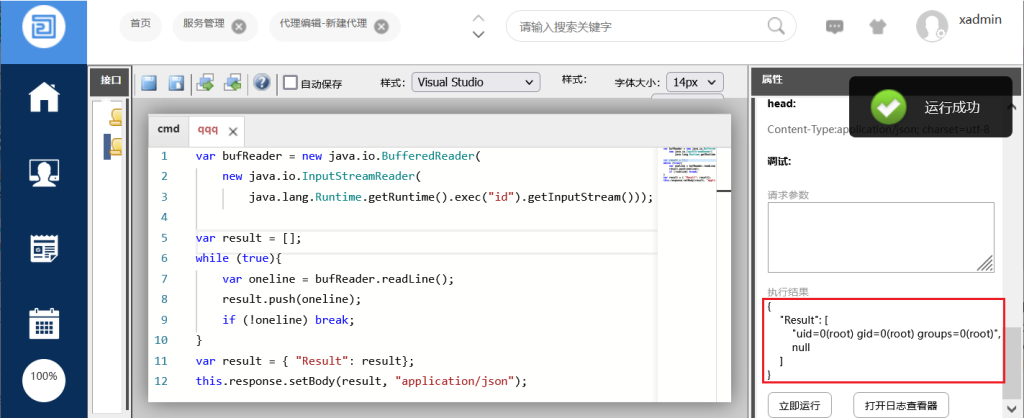Open the messages chat bubble icon
The height and width of the screenshot is (418, 1024).
[x=835, y=27]
